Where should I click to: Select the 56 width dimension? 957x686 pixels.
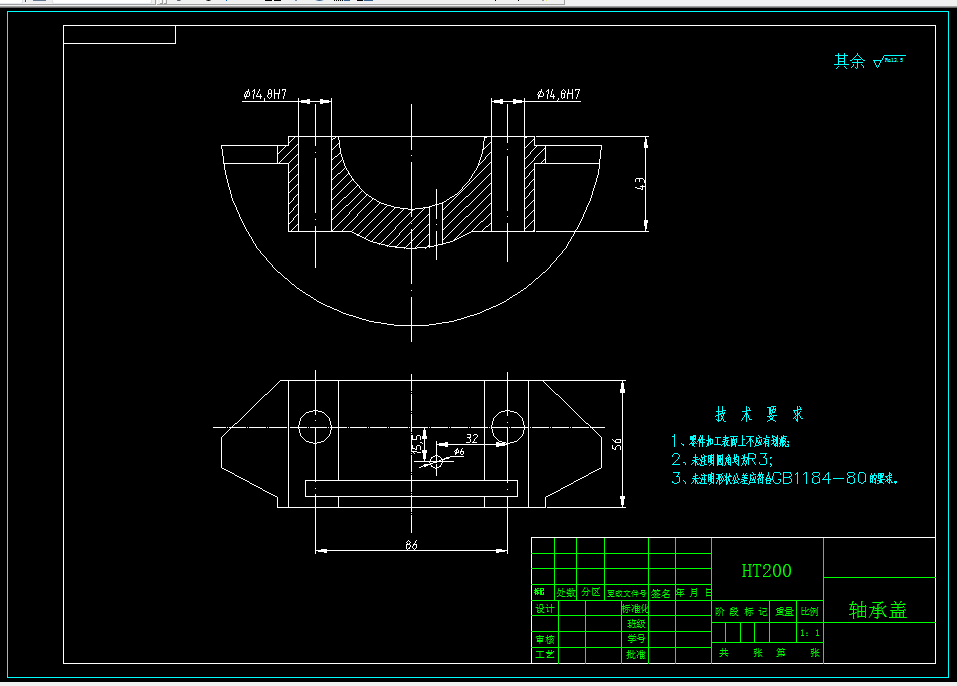pos(617,444)
